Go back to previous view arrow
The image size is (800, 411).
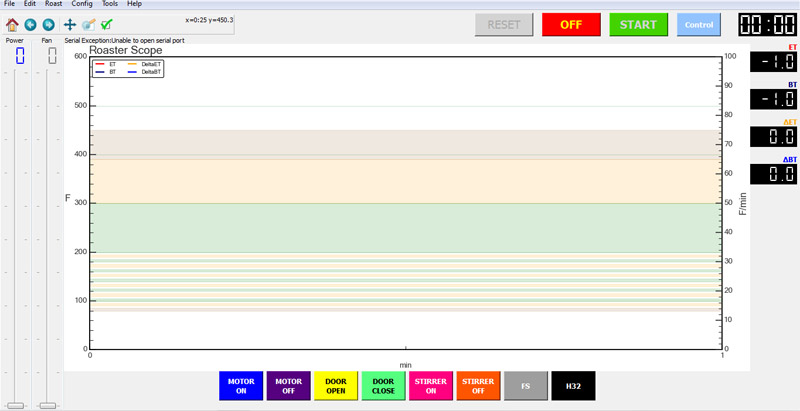31,24
